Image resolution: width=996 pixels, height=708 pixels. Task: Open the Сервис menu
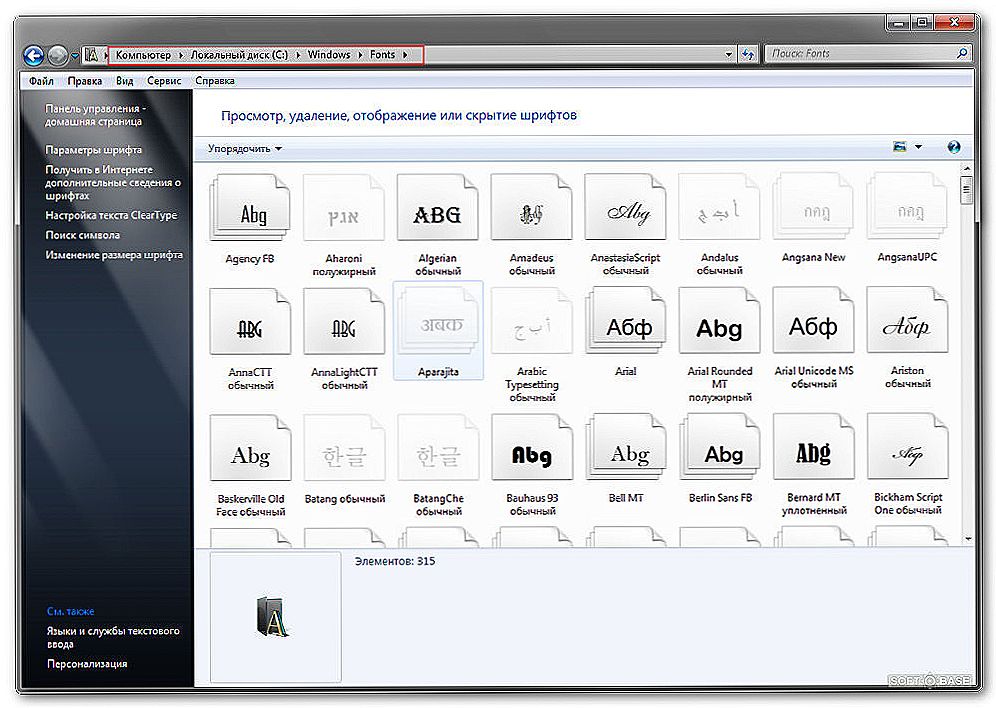[164, 81]
